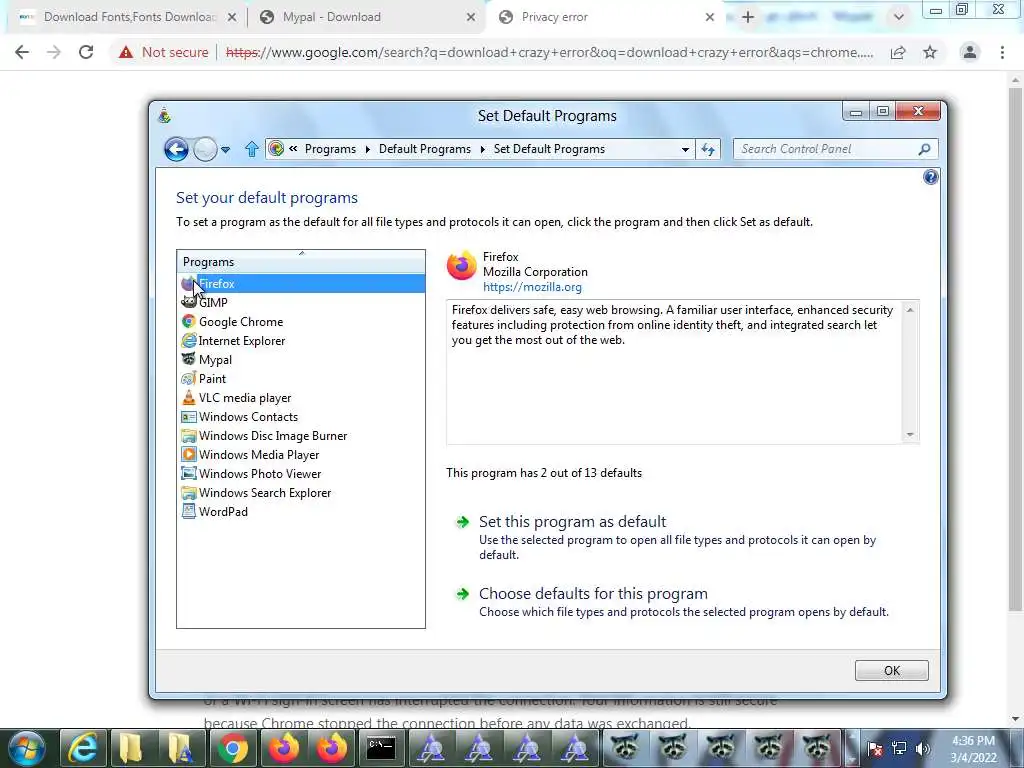Screen dimensions: 1024x768
Task: Close the Download Fonts tab
Action: 232,18
